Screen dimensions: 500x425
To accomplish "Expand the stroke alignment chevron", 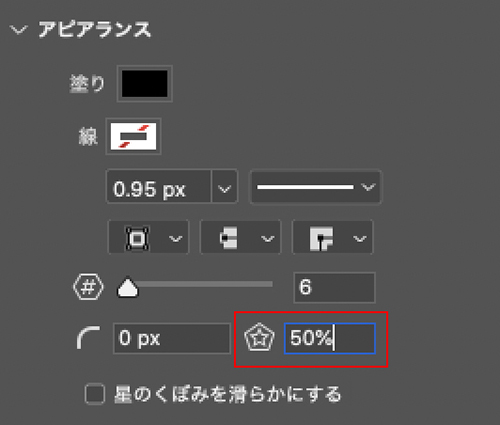I will 175,238.
